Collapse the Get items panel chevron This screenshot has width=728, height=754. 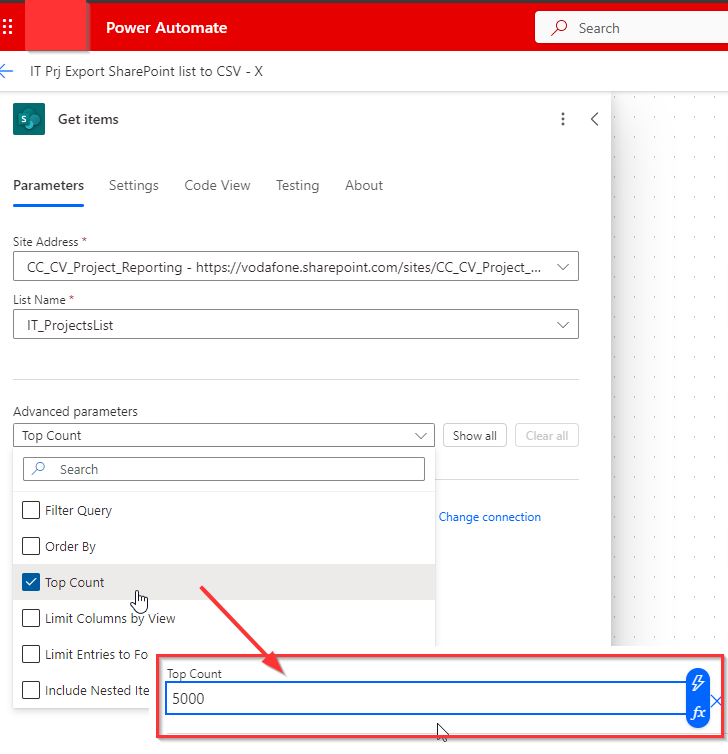[x=595, y=119]
